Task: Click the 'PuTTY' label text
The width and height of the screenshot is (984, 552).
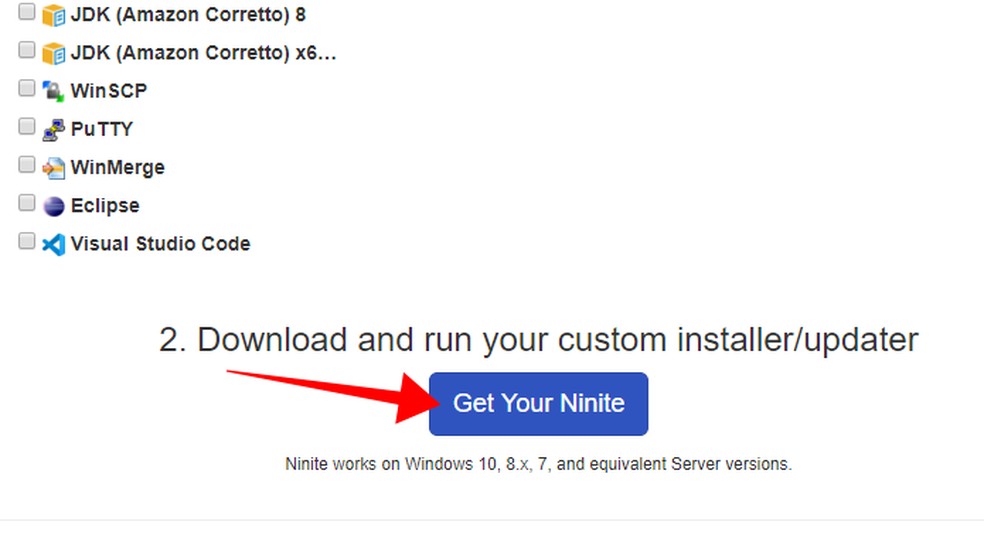Action: pyautogui.click(x=102, y=129)
